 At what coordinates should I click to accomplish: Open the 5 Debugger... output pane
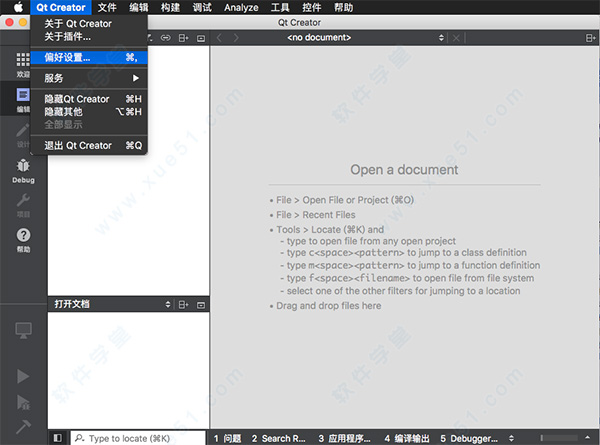tap(469, 438)
